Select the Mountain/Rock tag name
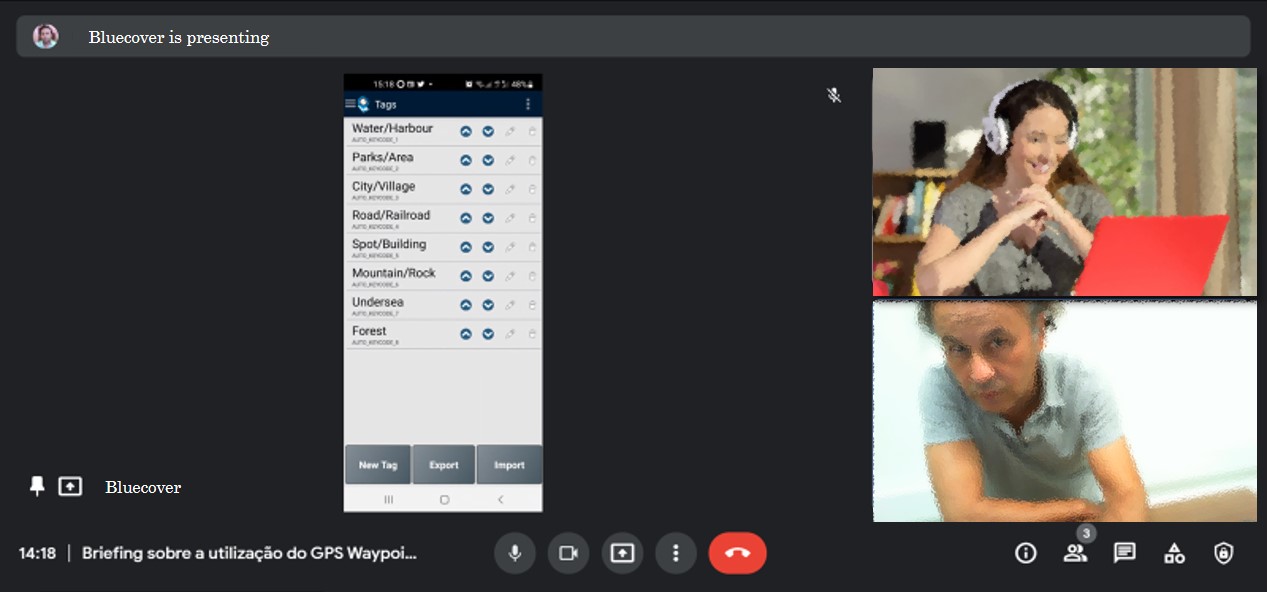 click(394, 273)
